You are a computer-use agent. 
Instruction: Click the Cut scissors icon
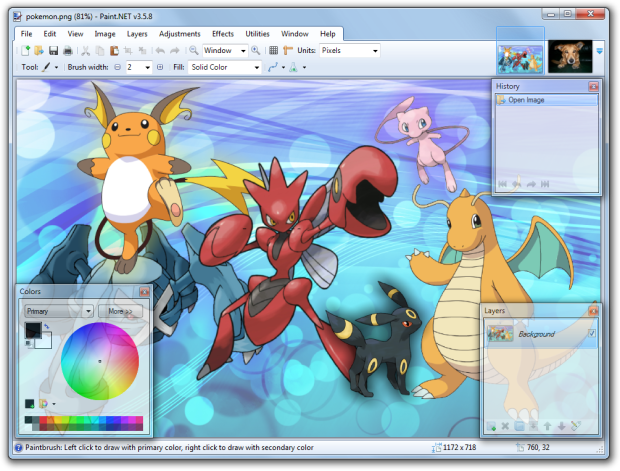click(x=85, y=50)
